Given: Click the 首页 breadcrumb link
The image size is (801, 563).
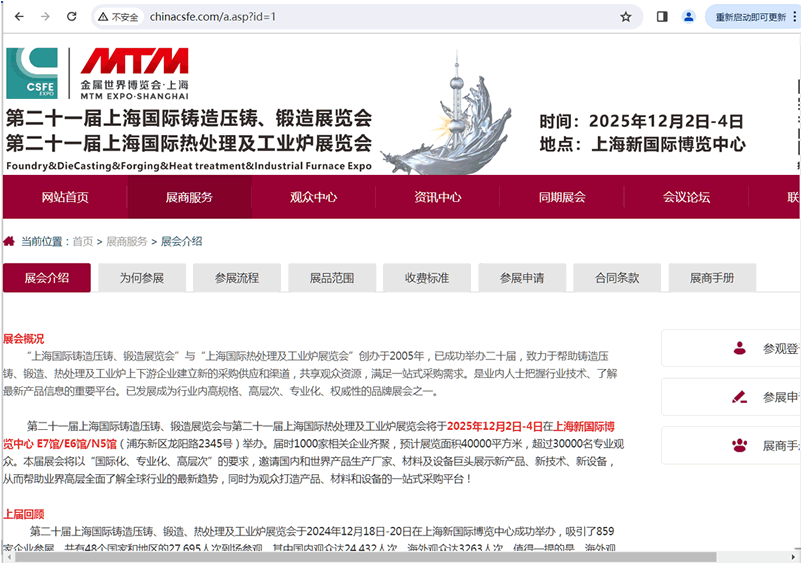Looking at the screenshot, I should pos(83,241).
